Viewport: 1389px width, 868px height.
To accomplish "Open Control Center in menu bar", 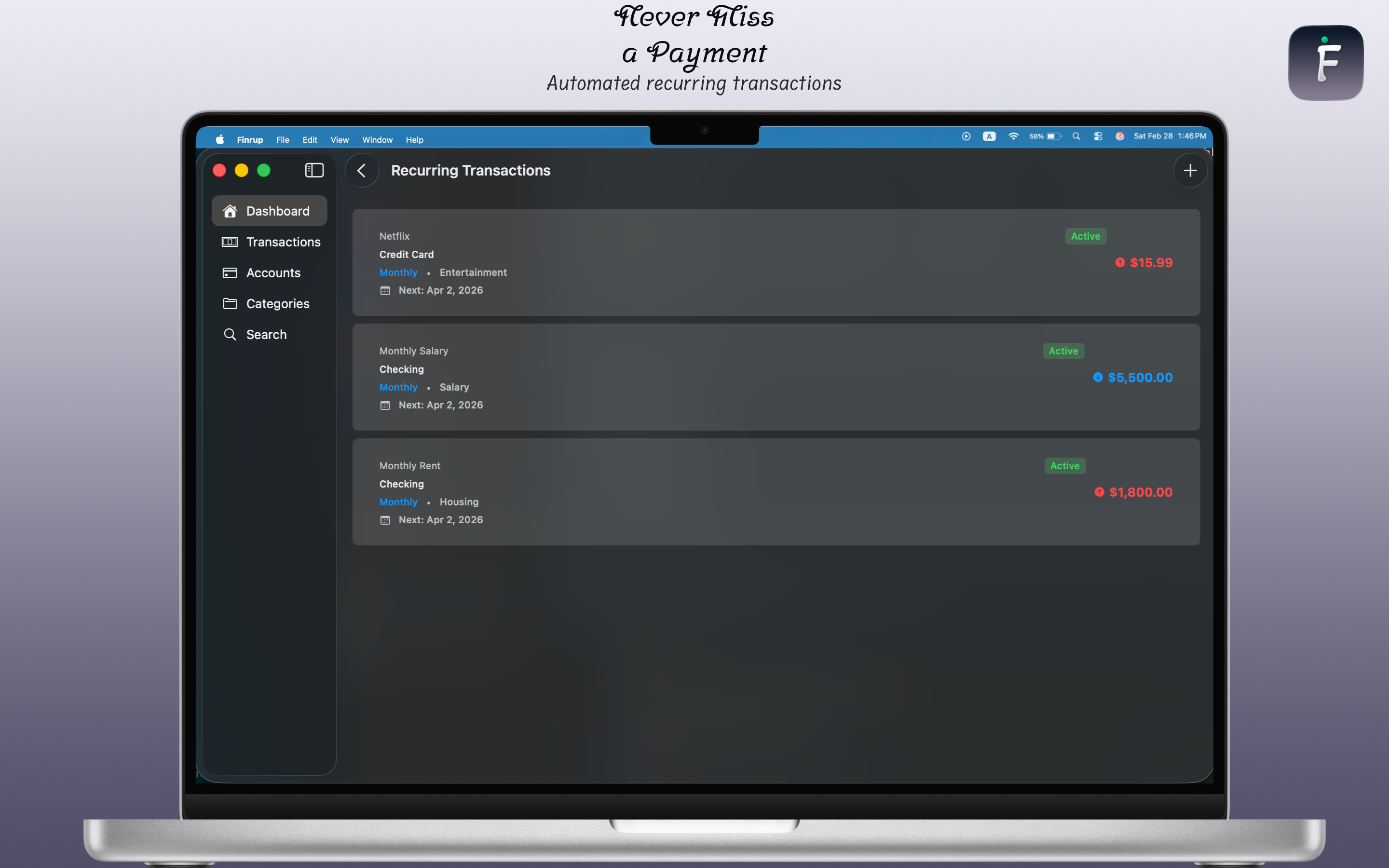I will (x=1097, y=136).
